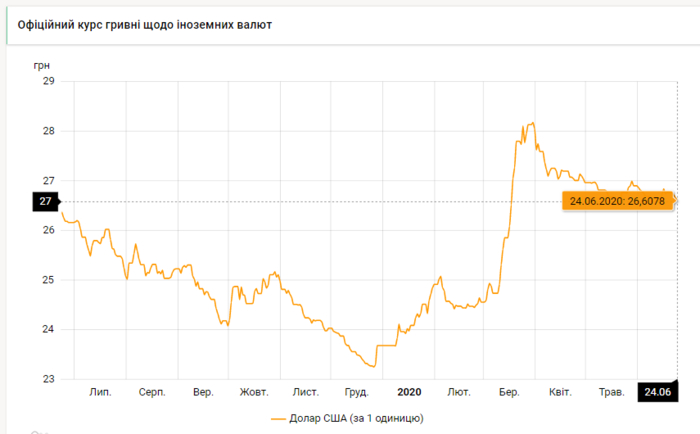This screenshot has height=434, width=700.
Task: Click the bold 2020 year label
Action: point(410,392)
